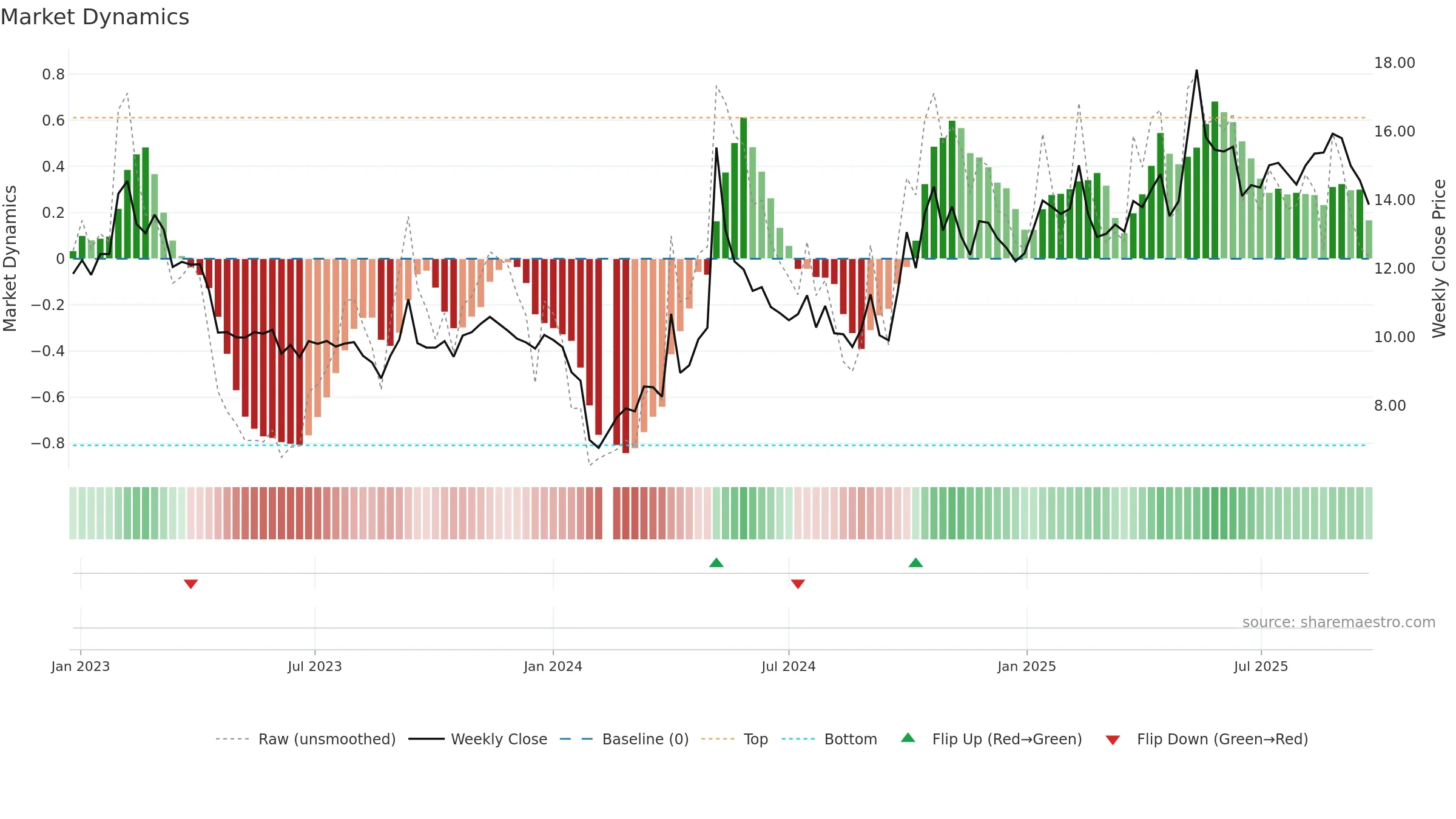Select the red flip-down marker at Jul 2024
Image resolution: width=1456 pixels, height=819 pixels.
point(798,584)
